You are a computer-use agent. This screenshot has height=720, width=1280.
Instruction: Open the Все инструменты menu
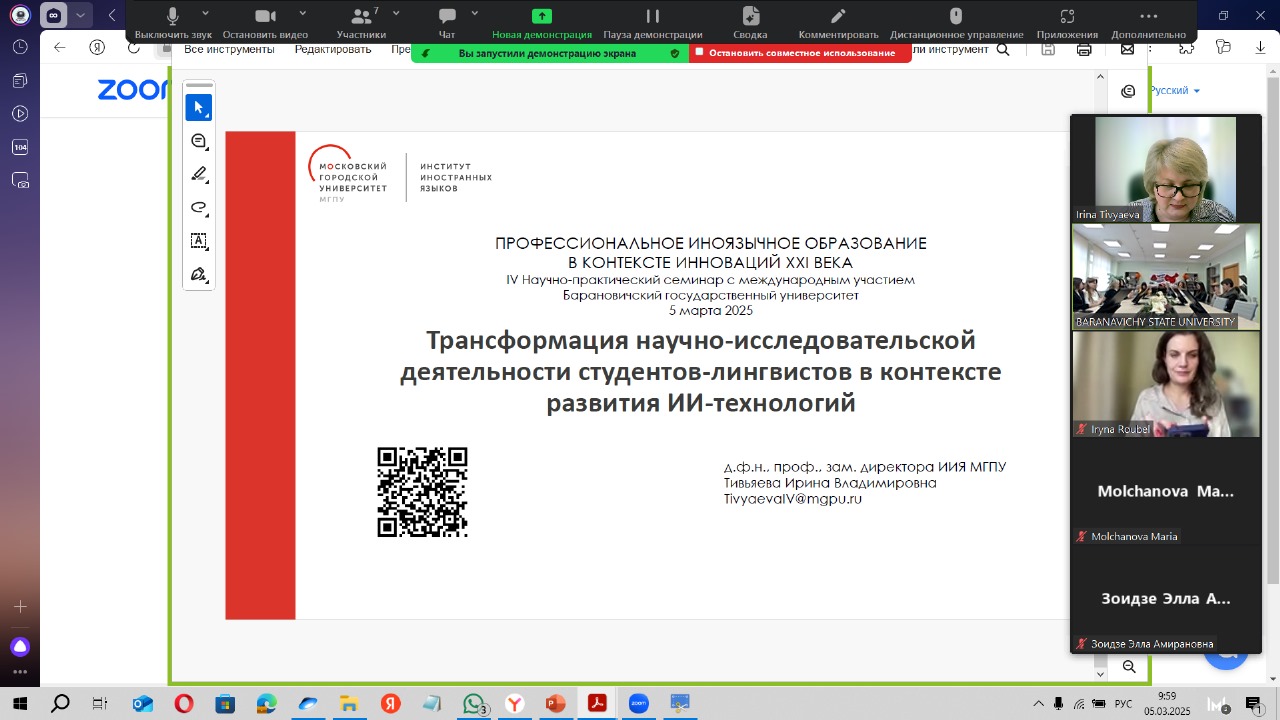click(x=229, y=49)
